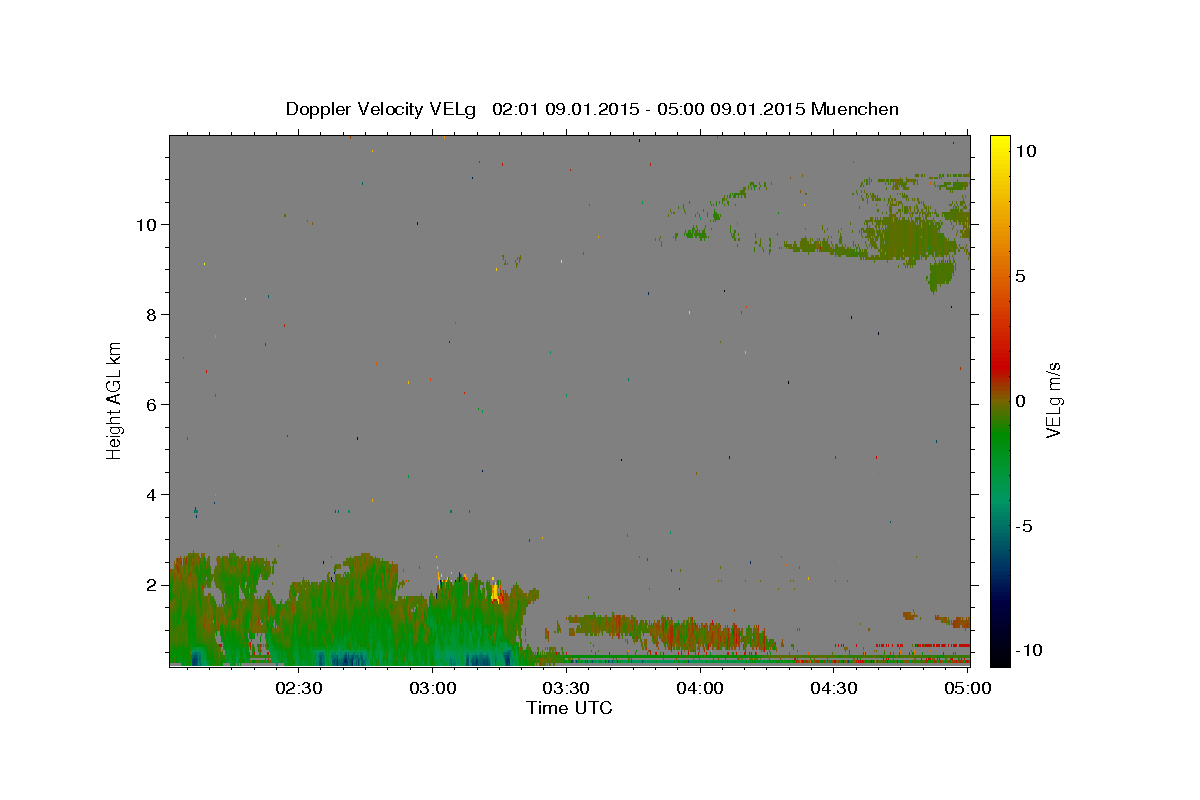The width and height of the screenshot is (1200, 800).
Task: Click the colorbar value 10 label
Action: [x=1025, y=151]
